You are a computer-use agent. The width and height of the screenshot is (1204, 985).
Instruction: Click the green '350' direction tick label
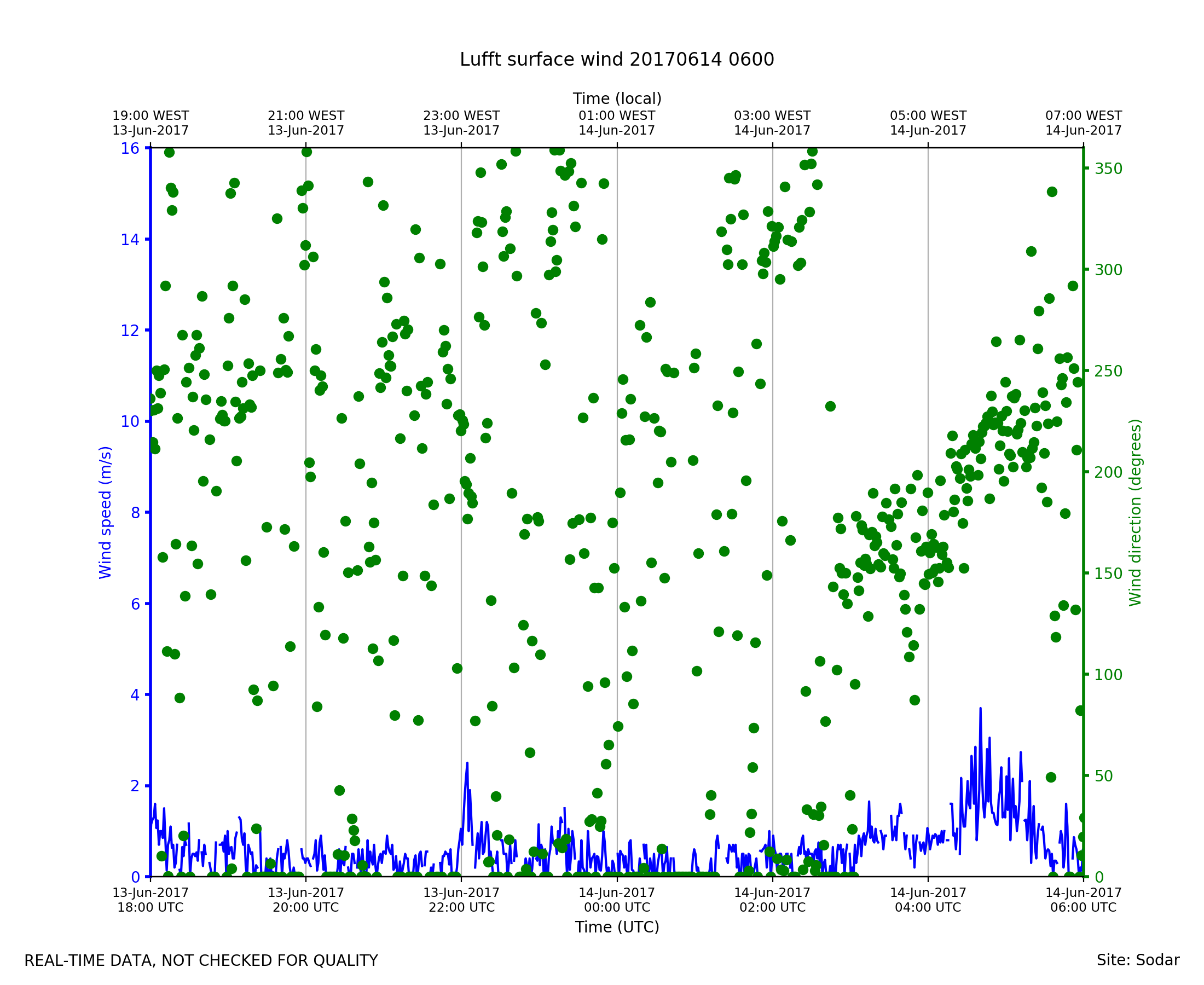[1108, 169]
